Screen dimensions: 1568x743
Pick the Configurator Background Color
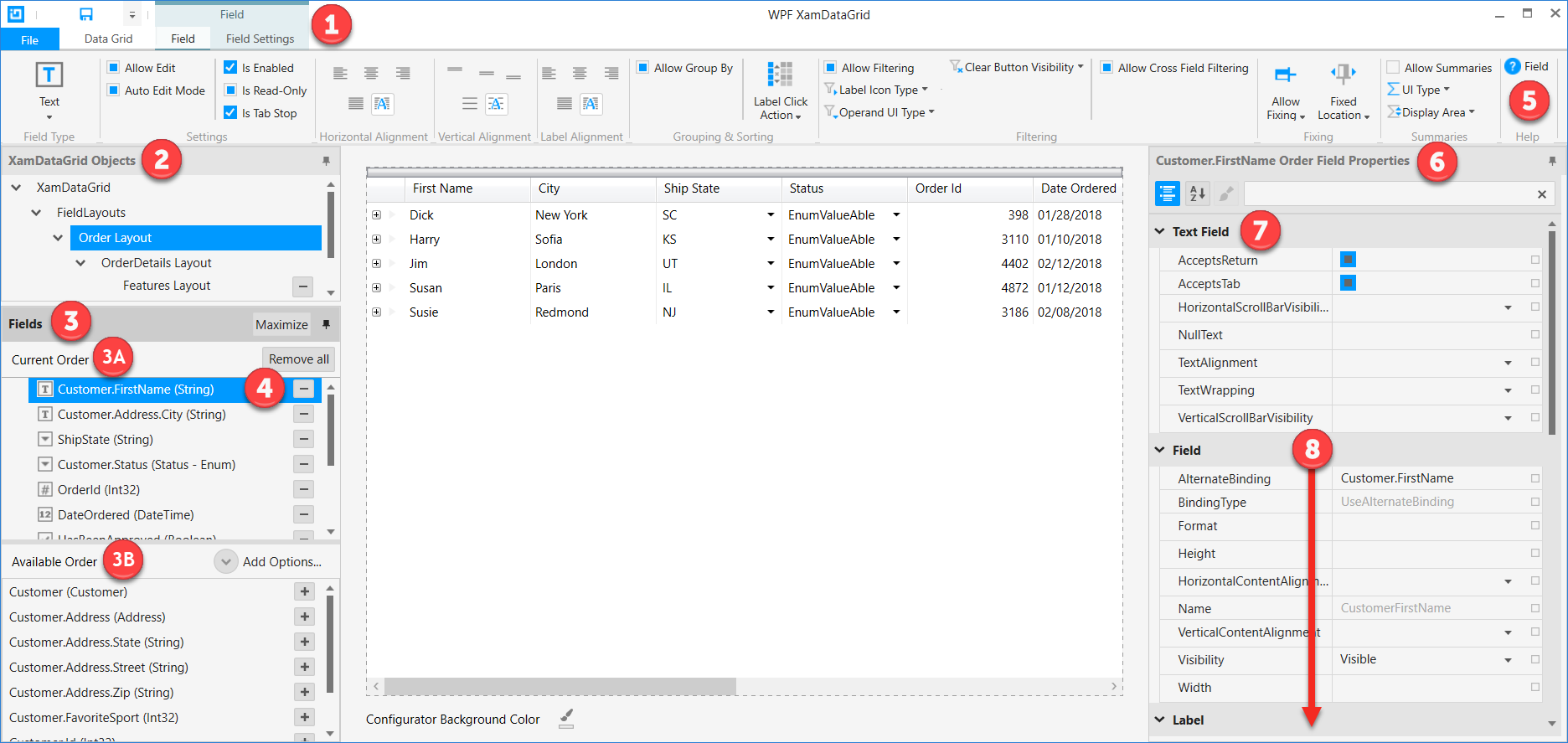tap(566, 718)
